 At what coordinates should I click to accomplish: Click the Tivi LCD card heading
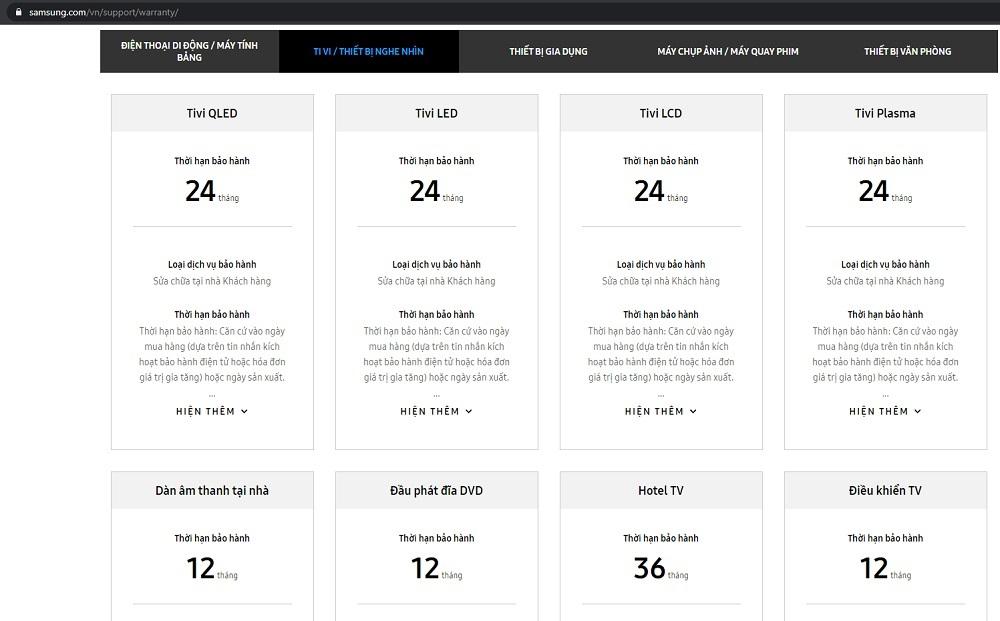[661, 113]
